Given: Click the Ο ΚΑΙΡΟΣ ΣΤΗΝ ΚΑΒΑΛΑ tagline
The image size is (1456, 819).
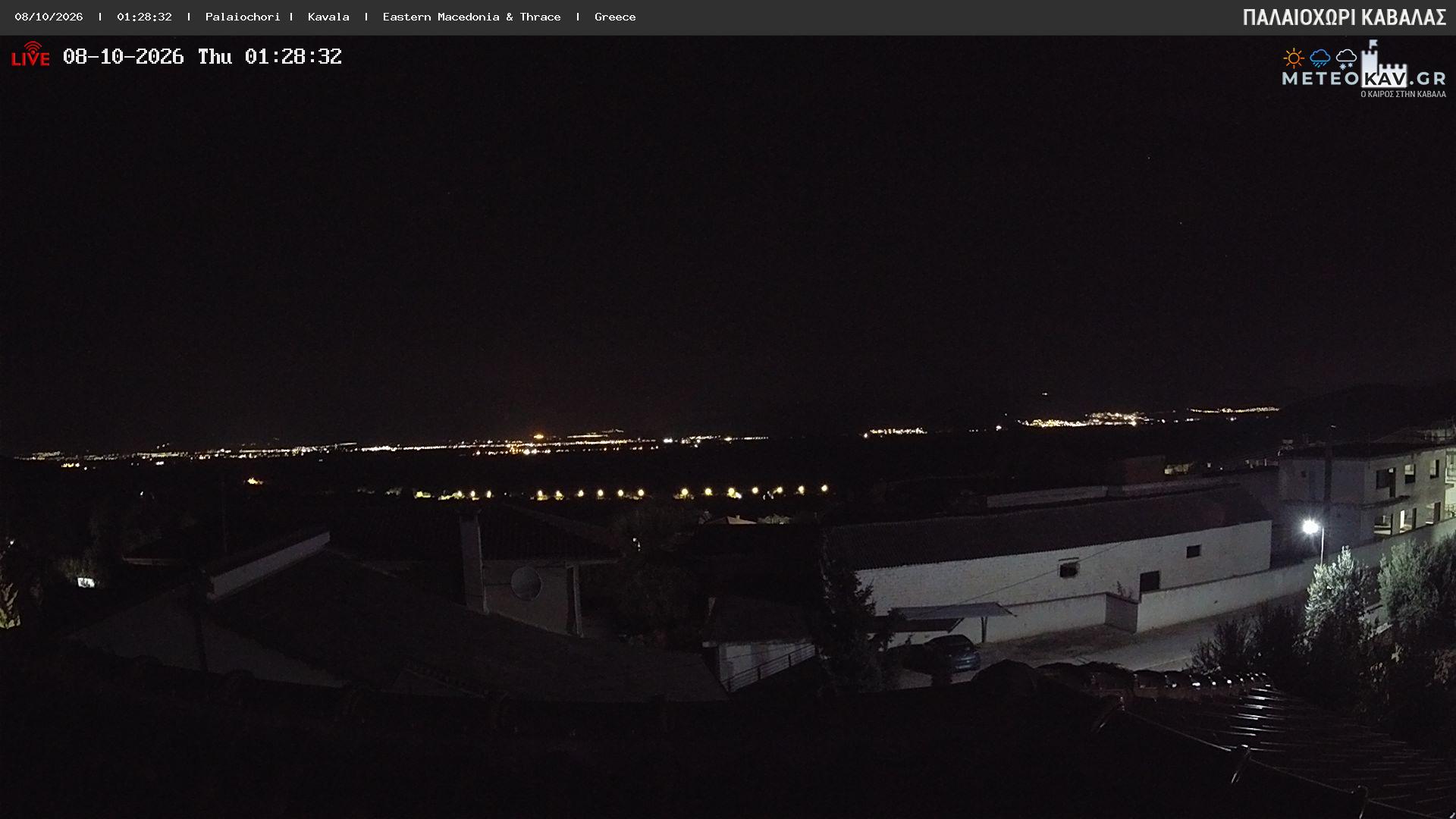Looking at the screenshot, I should coord(1403,94).
